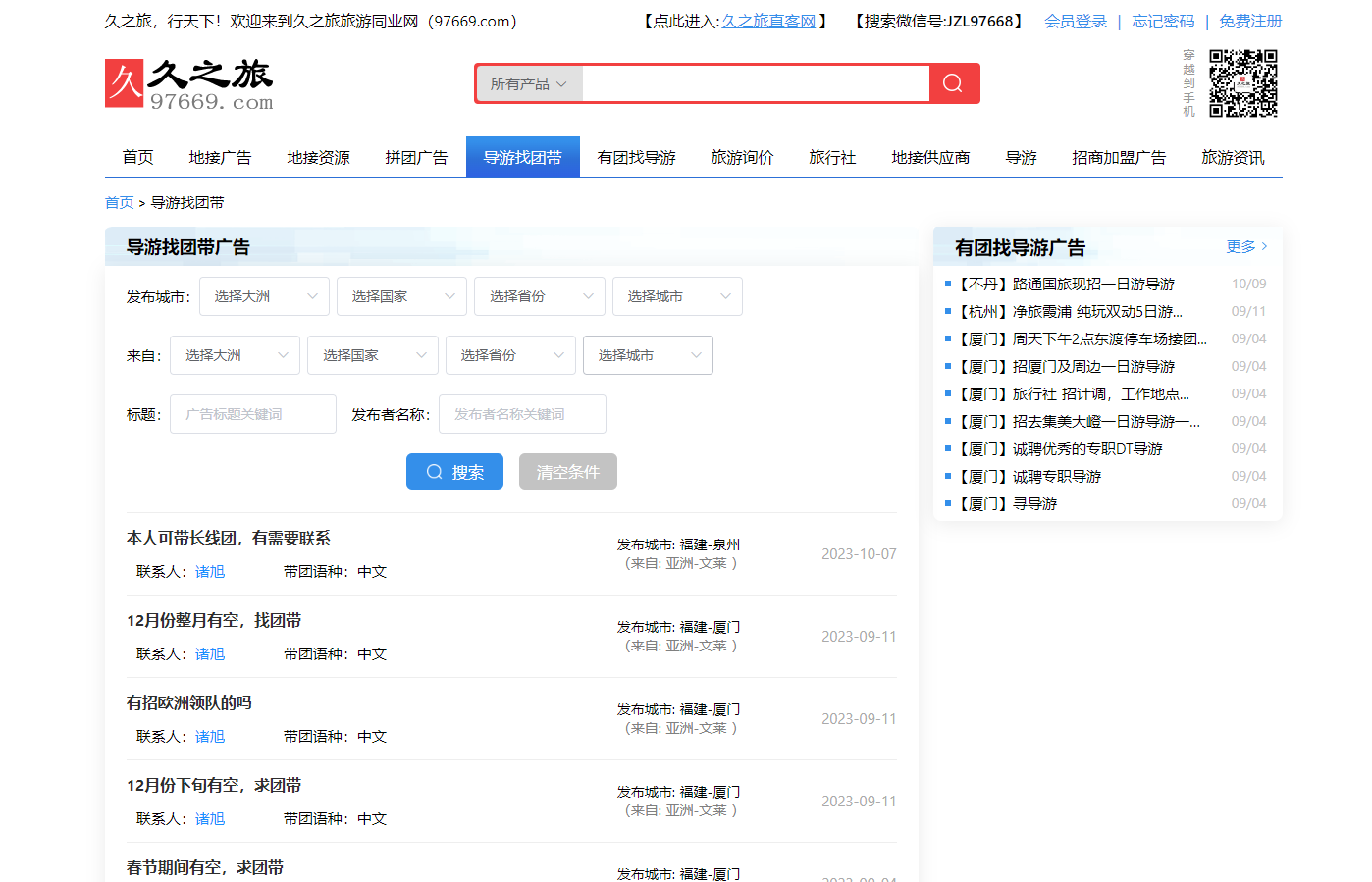This screenshot has width=1372, height=882.
Task: Open the 旅游资讯 nav item
Action: (x=1234, y=157)
